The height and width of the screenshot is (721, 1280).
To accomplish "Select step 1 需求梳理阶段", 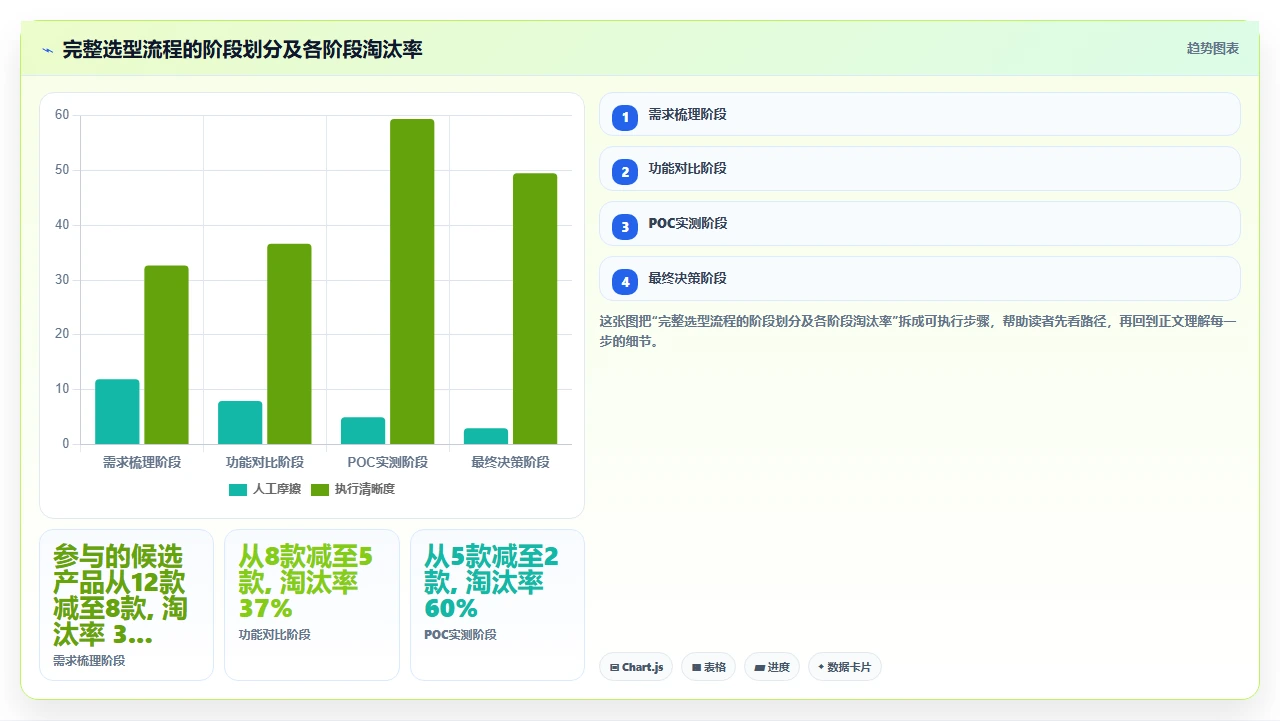I will tap(919, 114).
